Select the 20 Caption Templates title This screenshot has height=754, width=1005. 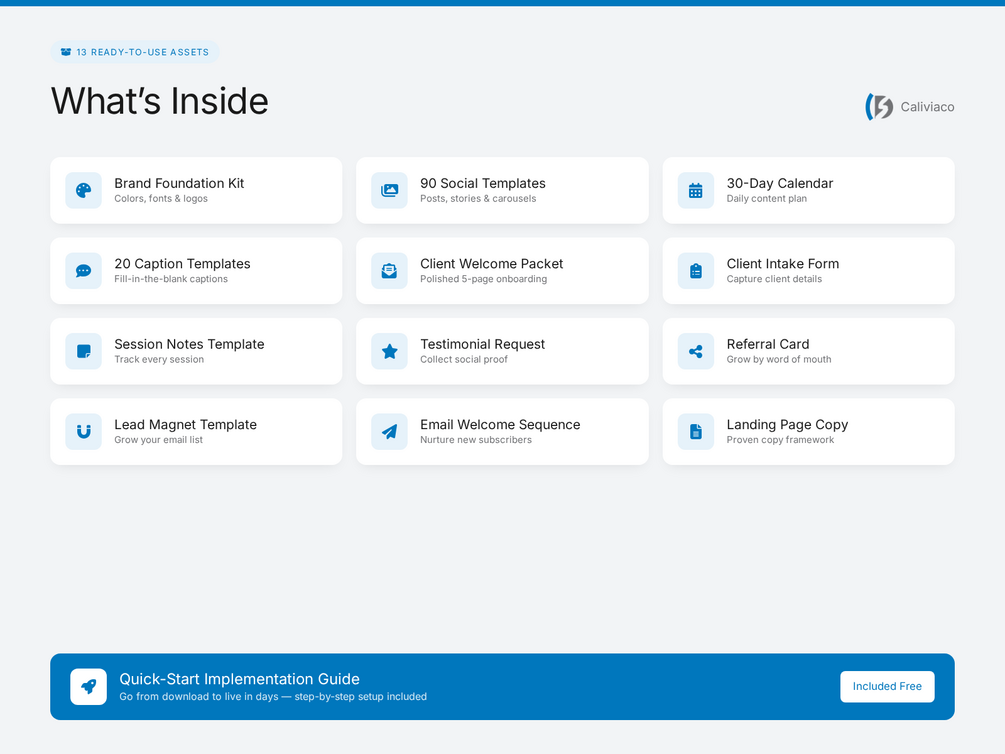[x=182, y=264]
